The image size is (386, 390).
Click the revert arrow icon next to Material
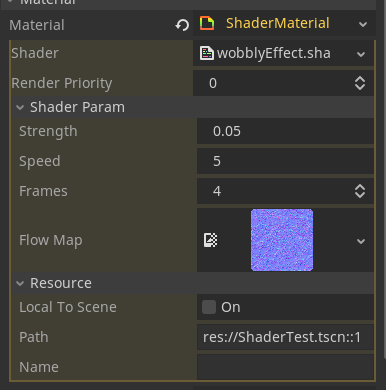[x=182, y=25]
